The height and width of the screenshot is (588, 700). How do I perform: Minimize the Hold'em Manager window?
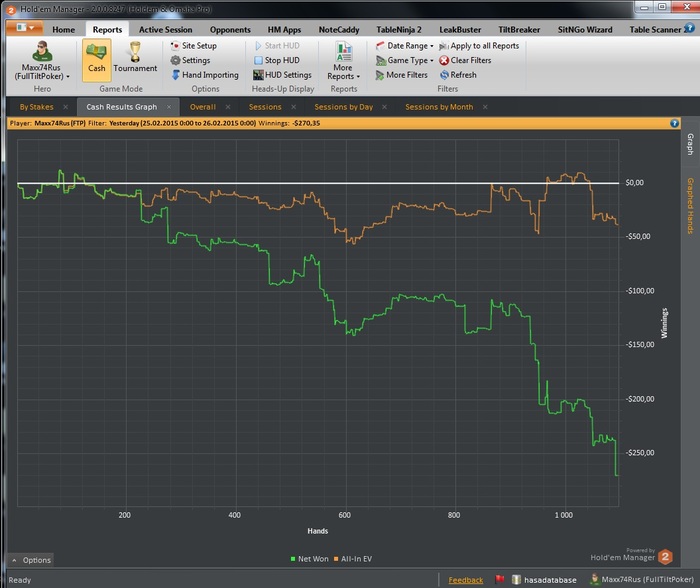point(644,7)
